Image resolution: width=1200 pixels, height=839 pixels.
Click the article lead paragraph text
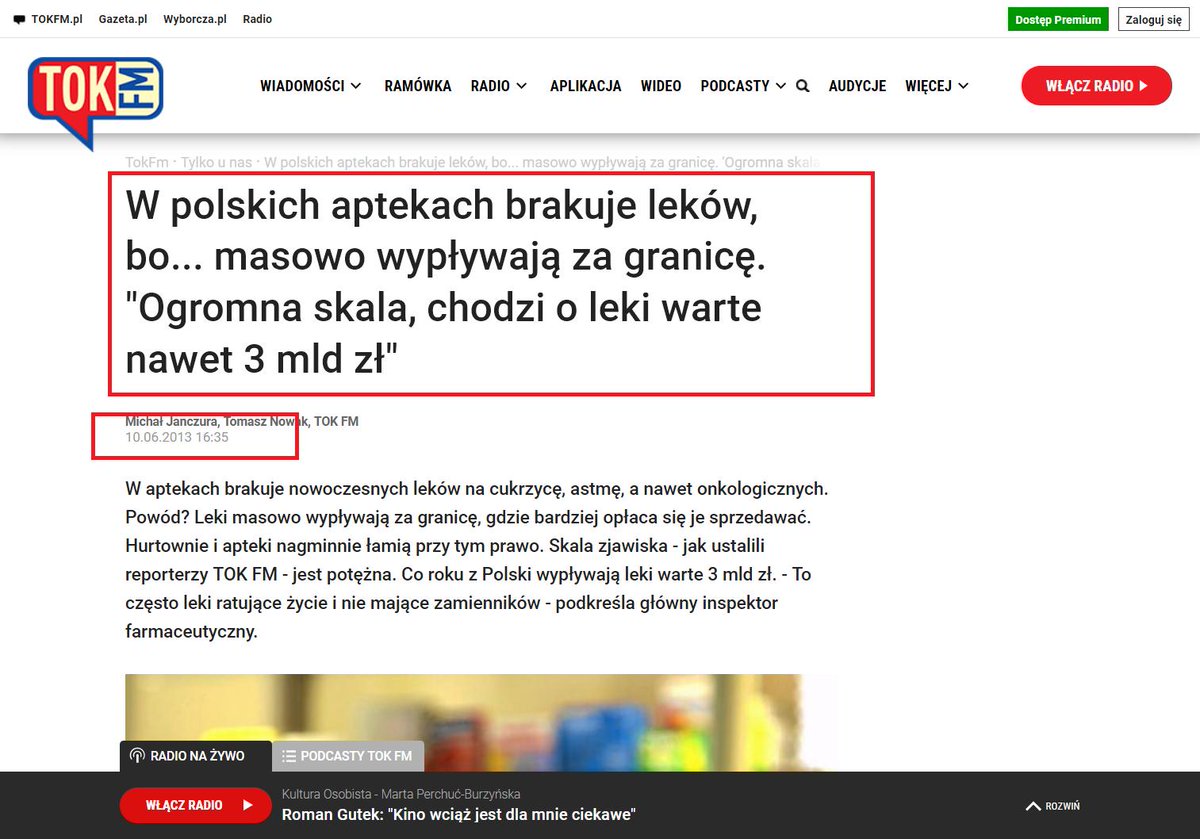478,560
